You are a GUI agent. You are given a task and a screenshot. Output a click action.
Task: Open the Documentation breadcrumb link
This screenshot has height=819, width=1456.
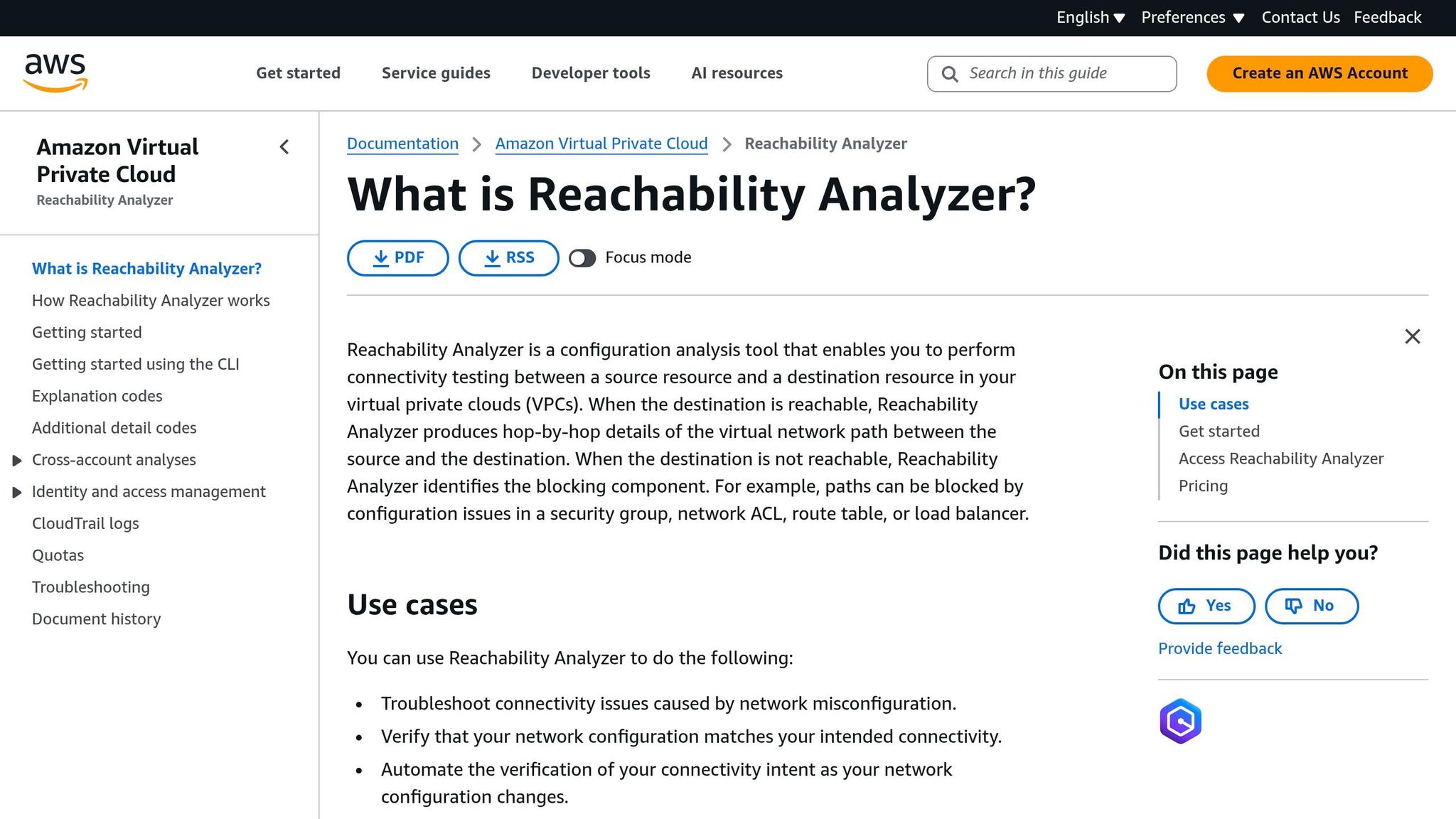point(402,143)
